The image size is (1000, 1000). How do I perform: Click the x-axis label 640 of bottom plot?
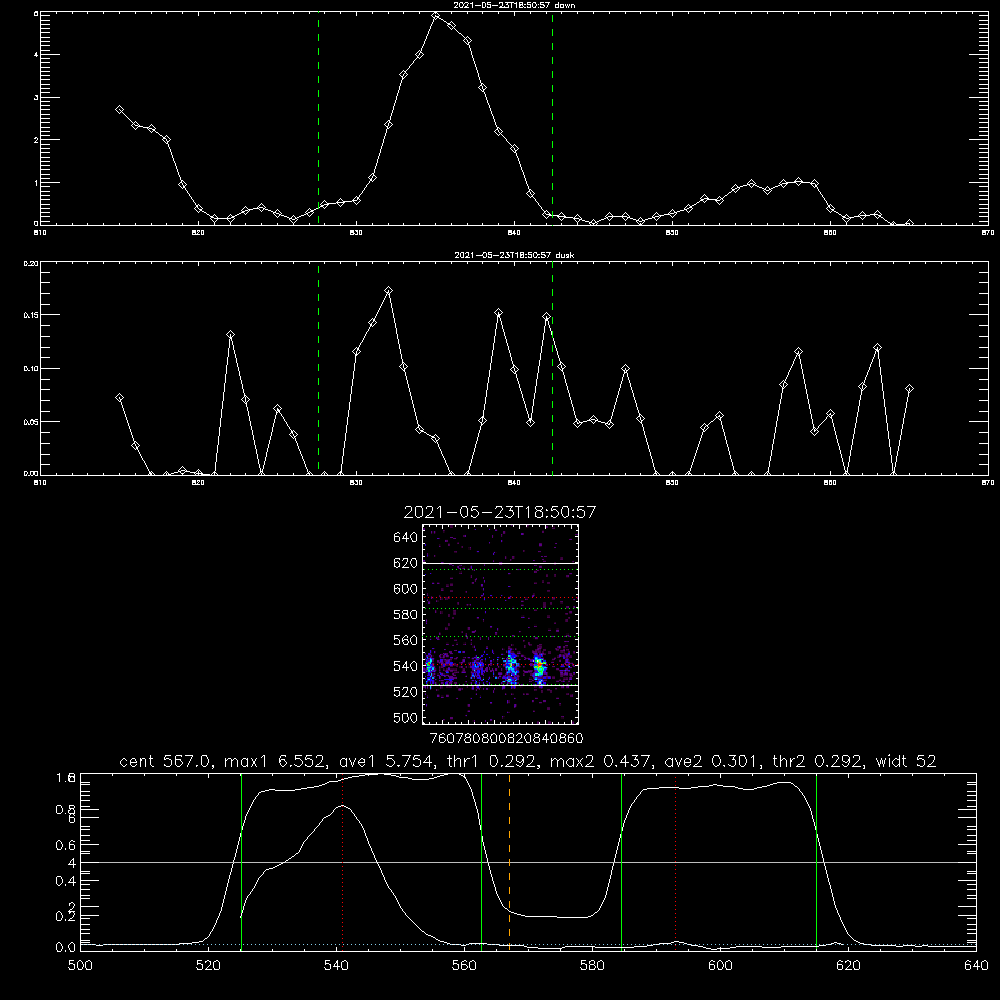pos(976,966)
